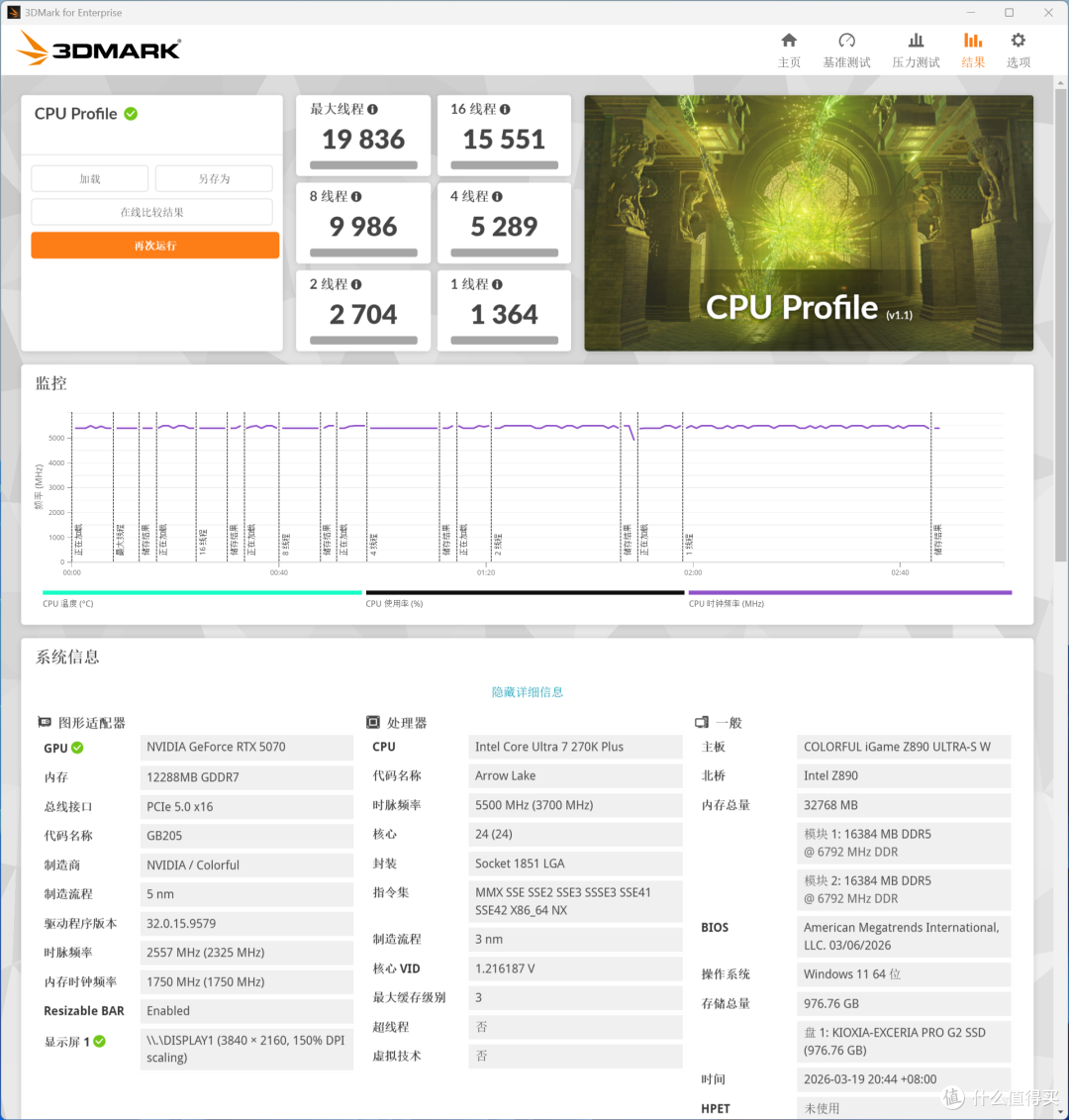Select the 结果 results chart icon
This screenshot has width=1069, height=1120.
pos(973,40)
